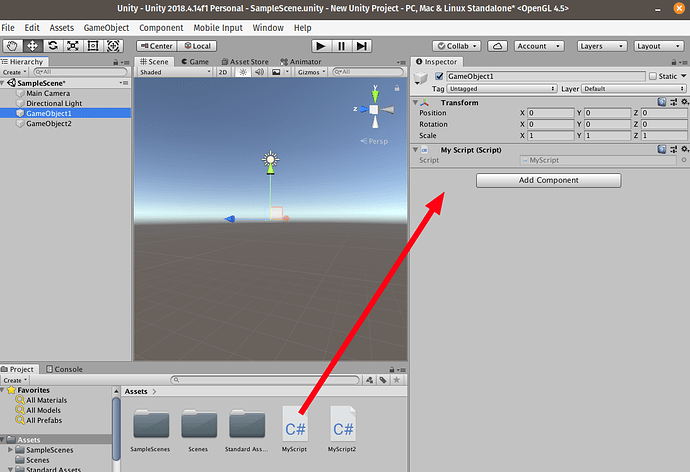
Task: Switch to the Animator tab
Action: click(301, 62)
